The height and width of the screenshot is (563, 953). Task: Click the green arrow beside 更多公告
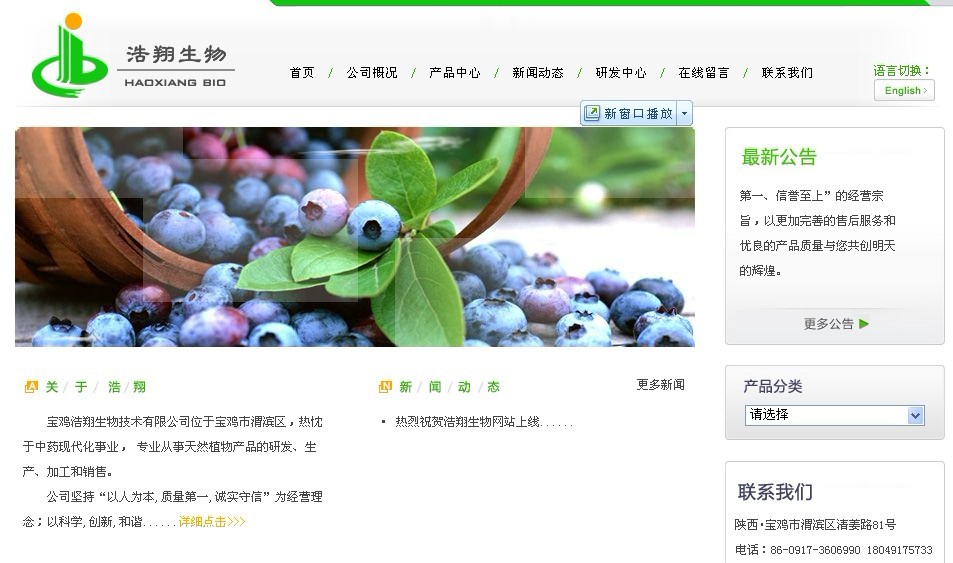click(864, 324)
